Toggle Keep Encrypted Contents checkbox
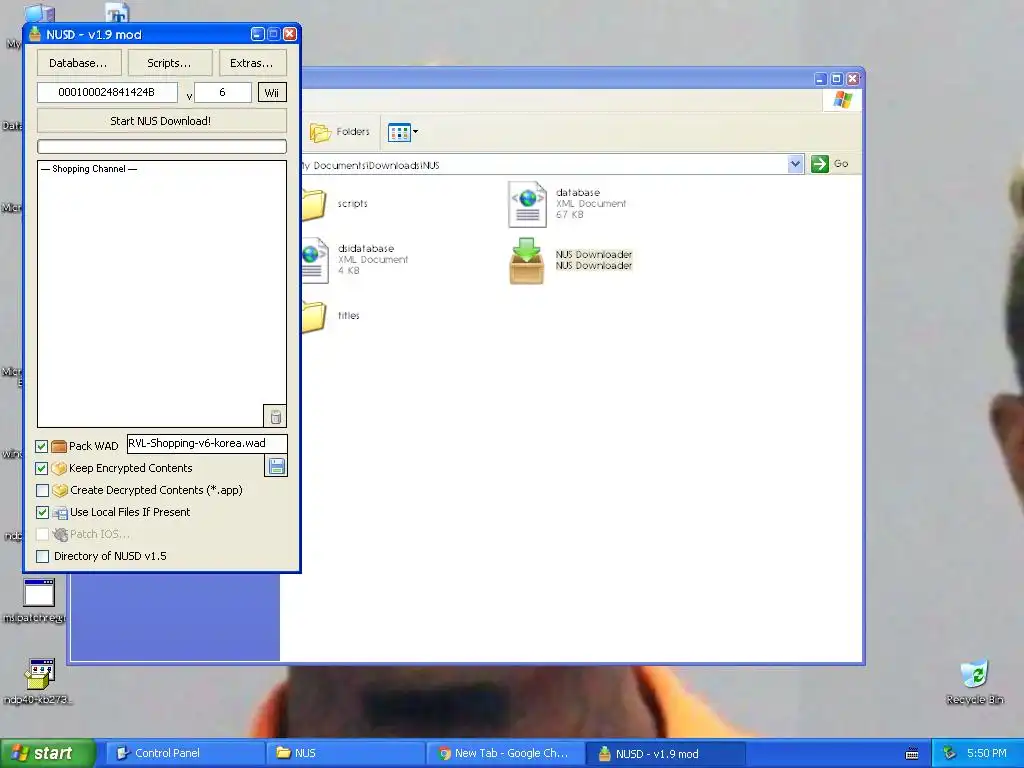 tap(42, 468)
